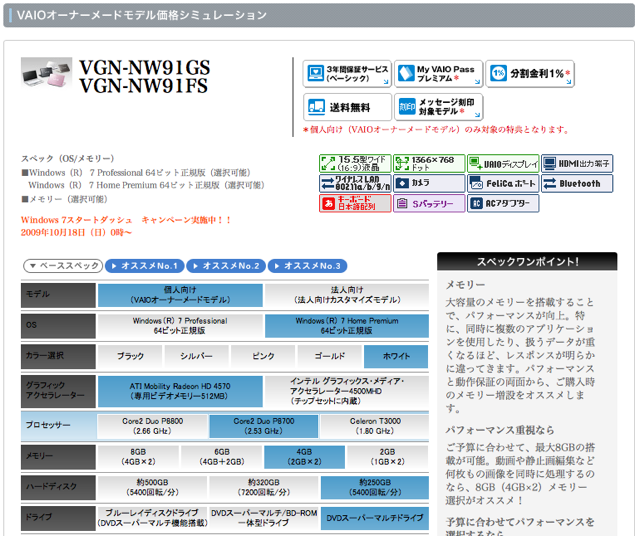Pick the ピンク color option
This screenshot has height=536, width=640.
[x=263, y=356]
